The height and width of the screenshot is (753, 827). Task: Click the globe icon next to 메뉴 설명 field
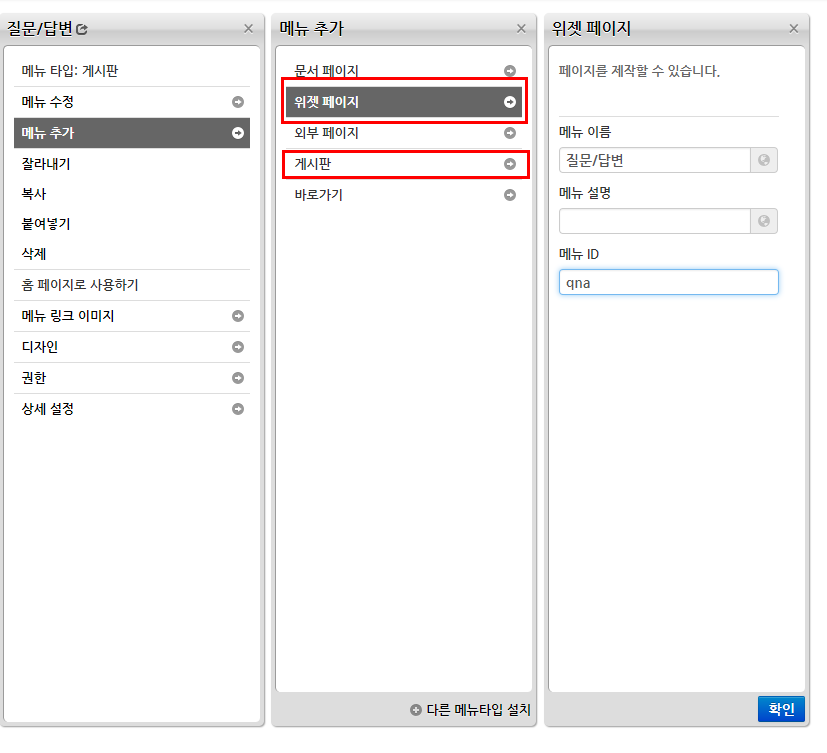point(763,221)
